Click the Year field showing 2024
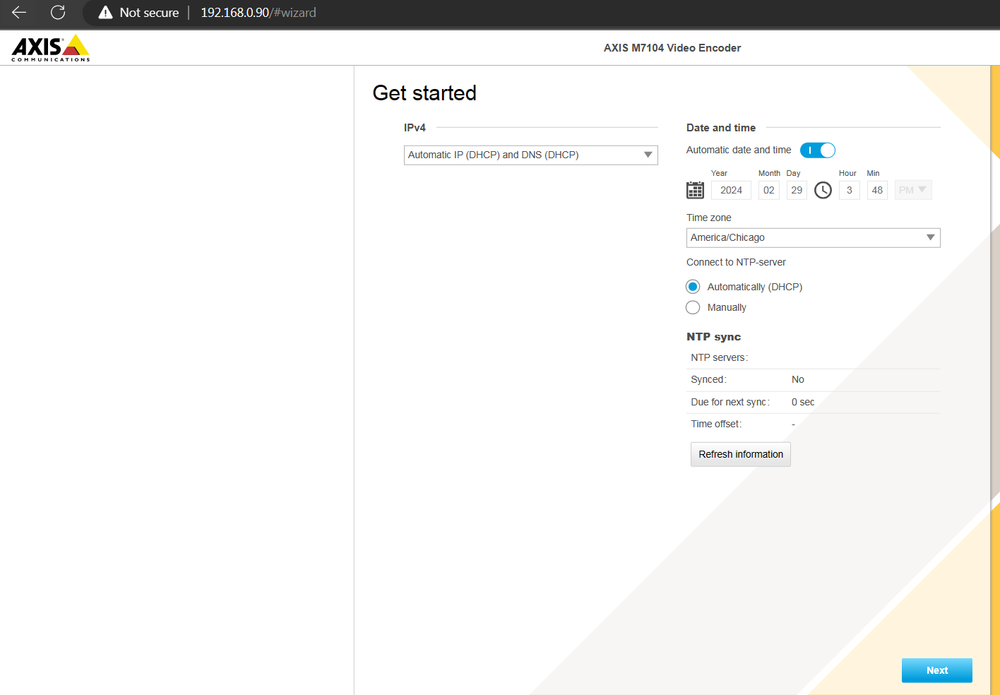 point(731,190)
